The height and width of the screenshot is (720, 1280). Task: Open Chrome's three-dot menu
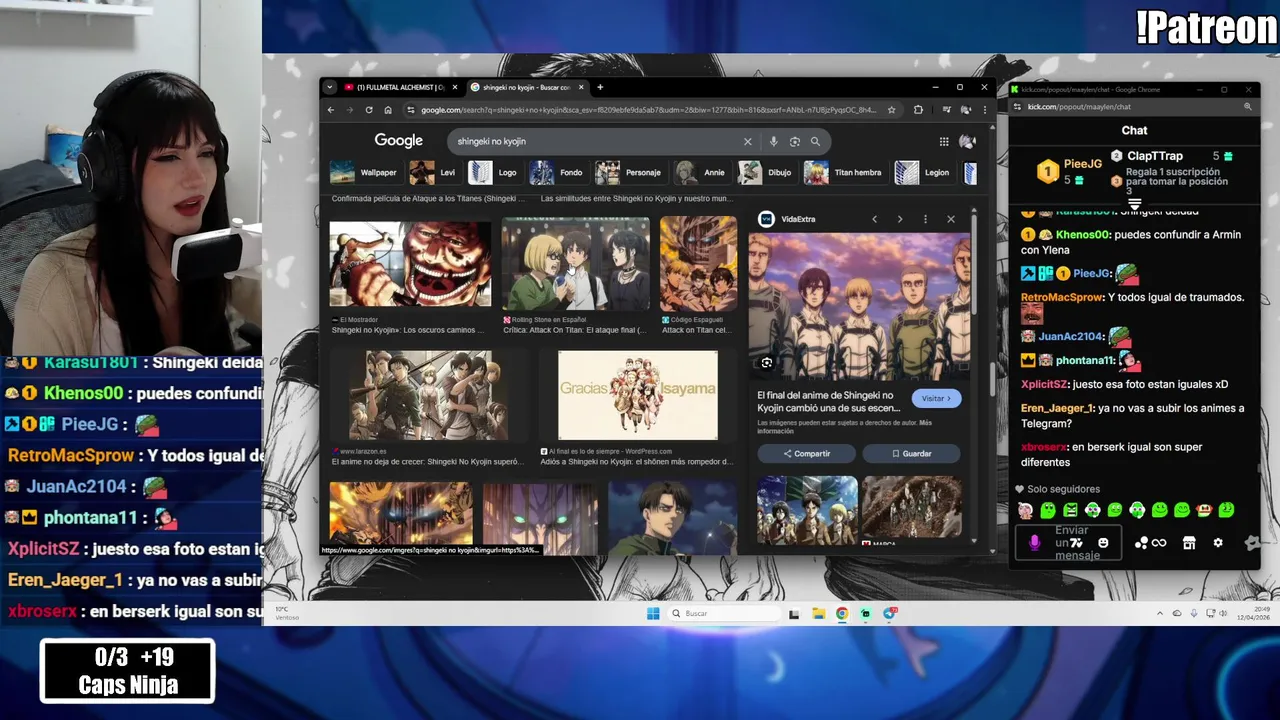point(984,110)
